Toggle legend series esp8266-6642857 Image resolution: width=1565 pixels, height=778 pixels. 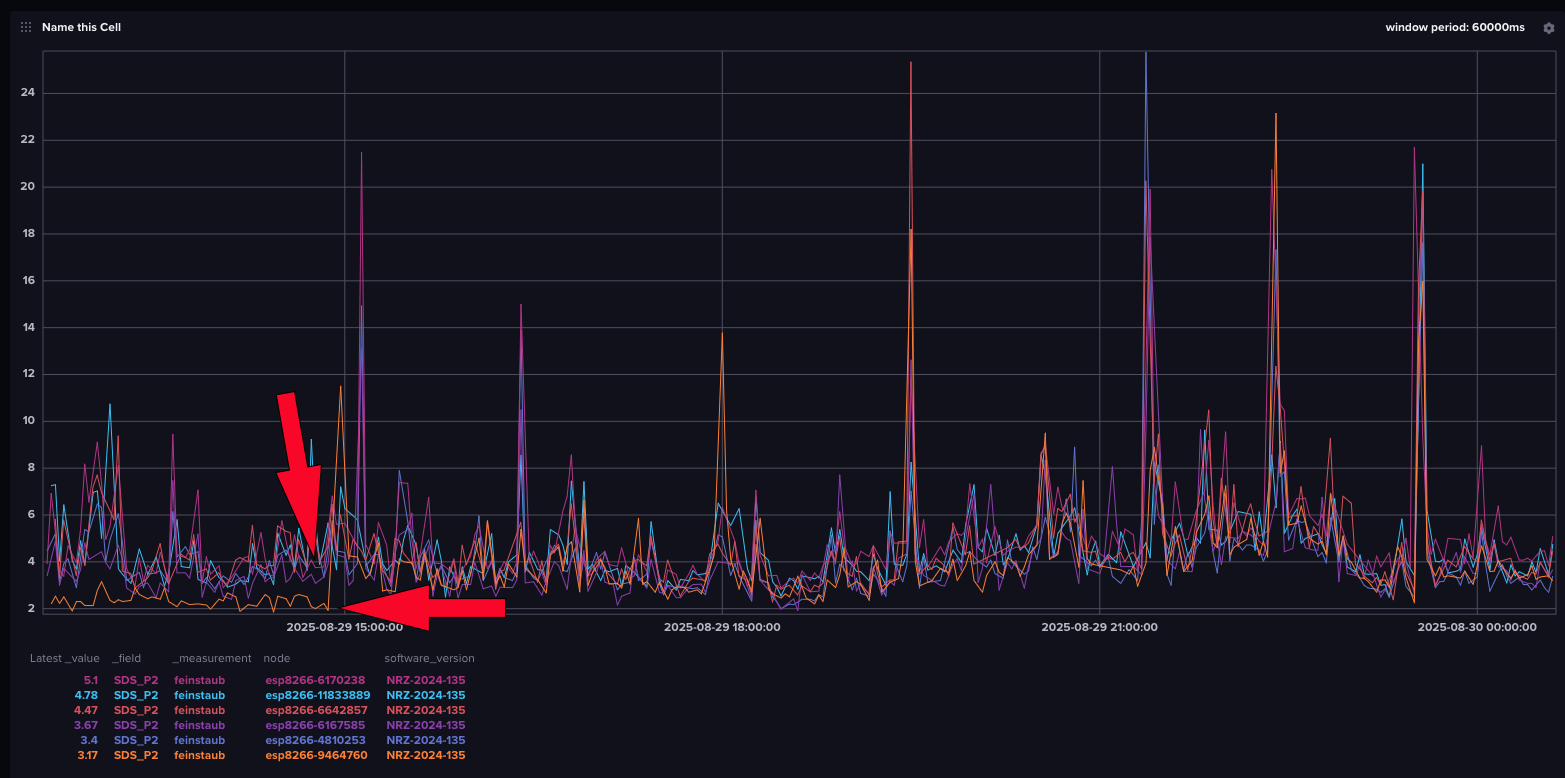coord(316,710)
